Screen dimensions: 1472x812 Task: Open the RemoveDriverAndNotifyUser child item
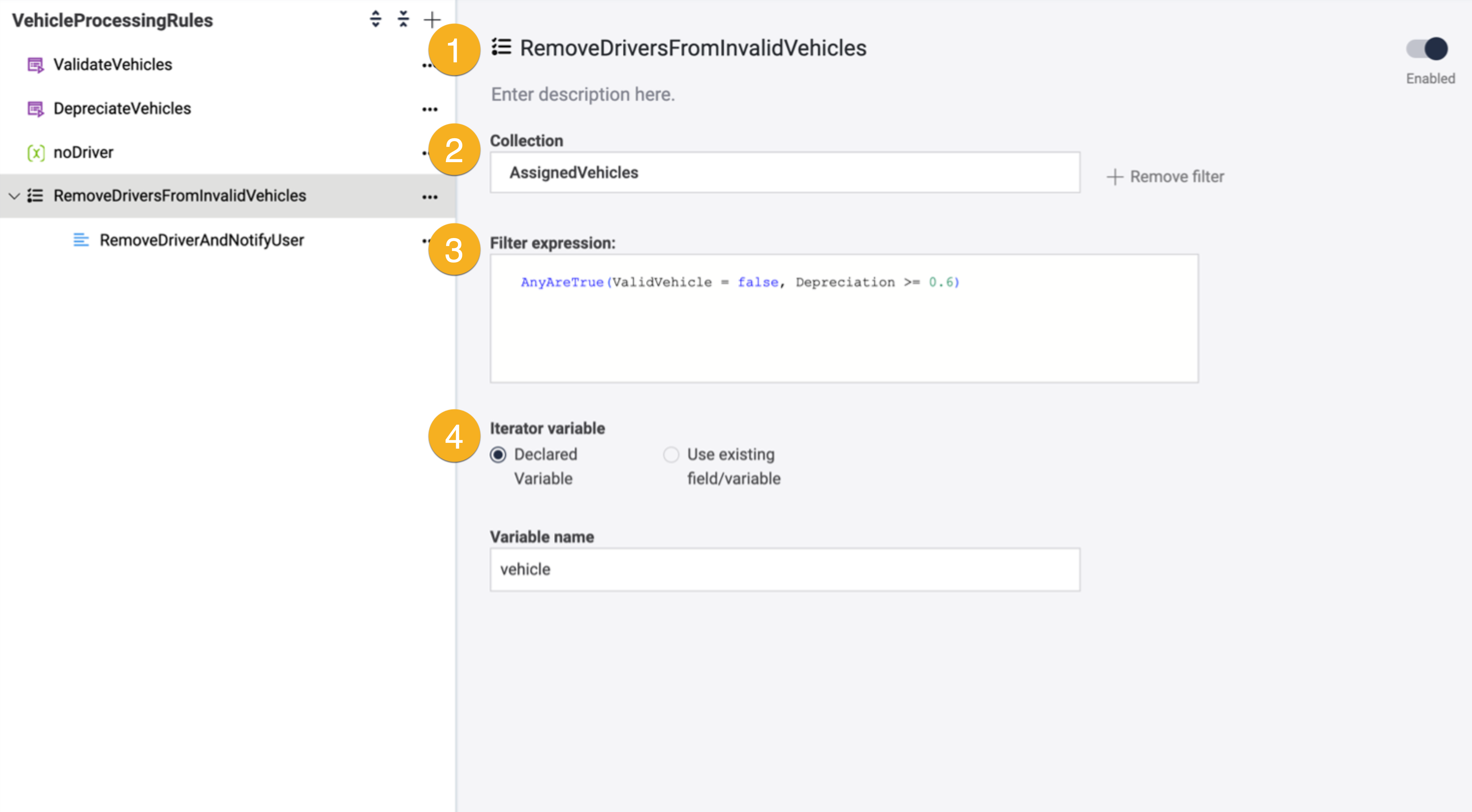point(201,240)
